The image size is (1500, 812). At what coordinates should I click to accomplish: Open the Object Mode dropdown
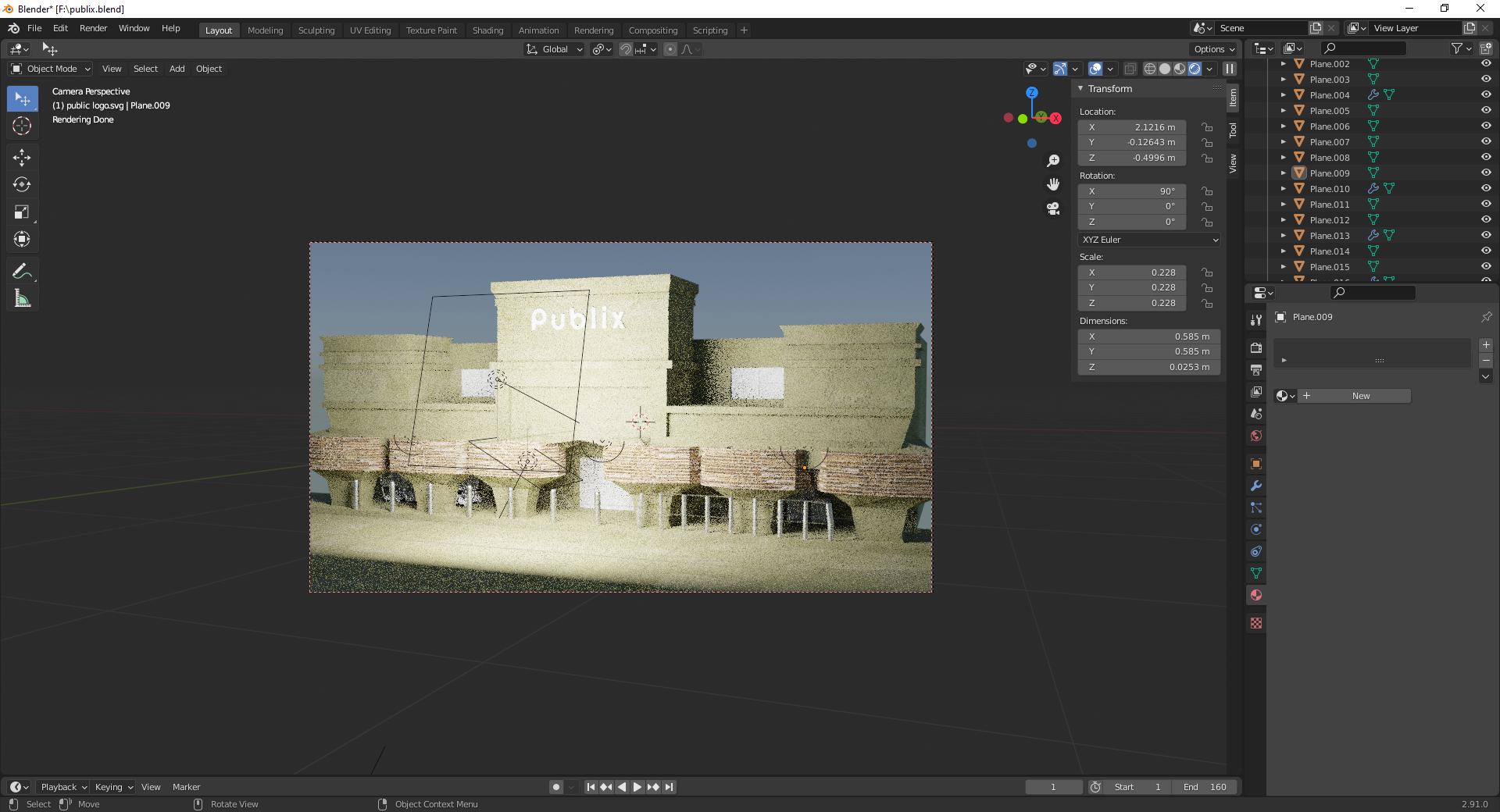click(51, 69)
